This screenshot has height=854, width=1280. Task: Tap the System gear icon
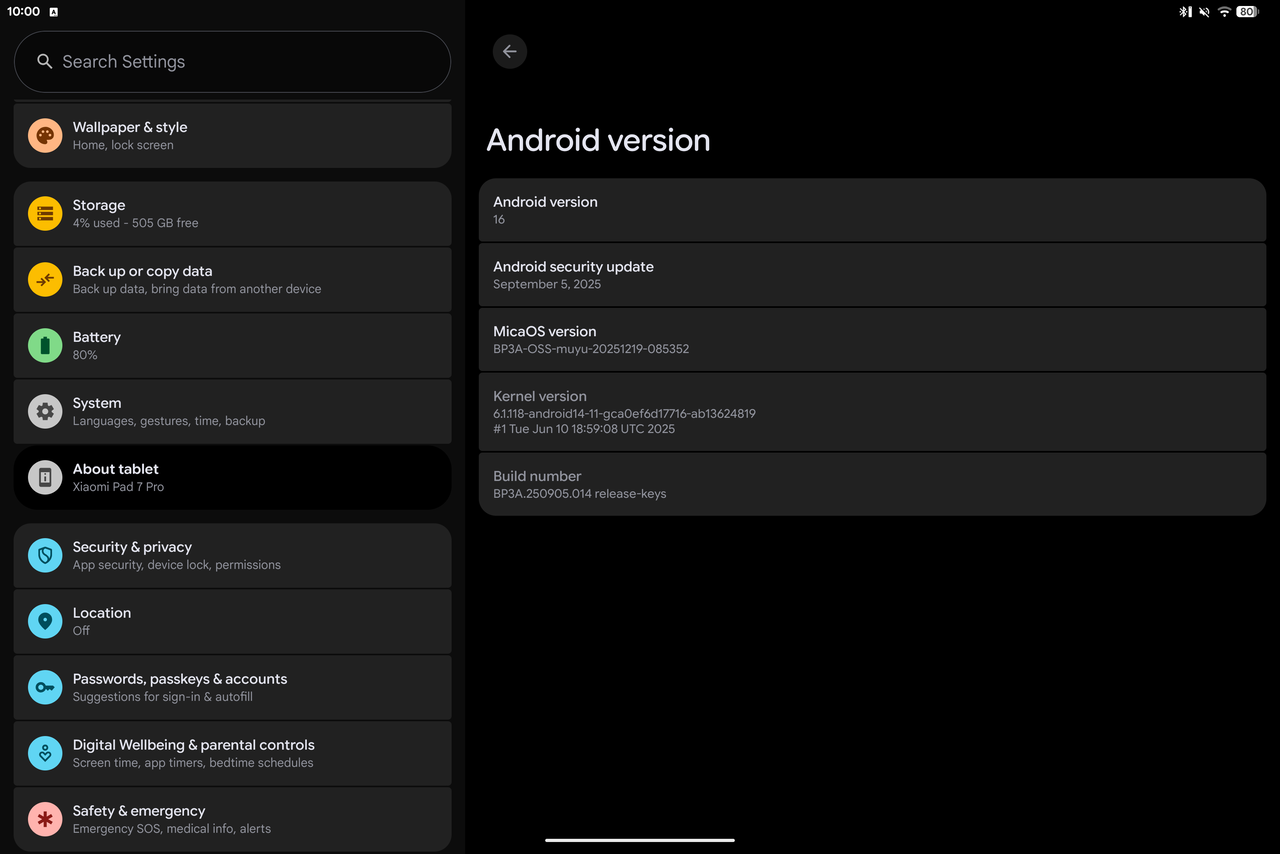click(x=45, y=411)
